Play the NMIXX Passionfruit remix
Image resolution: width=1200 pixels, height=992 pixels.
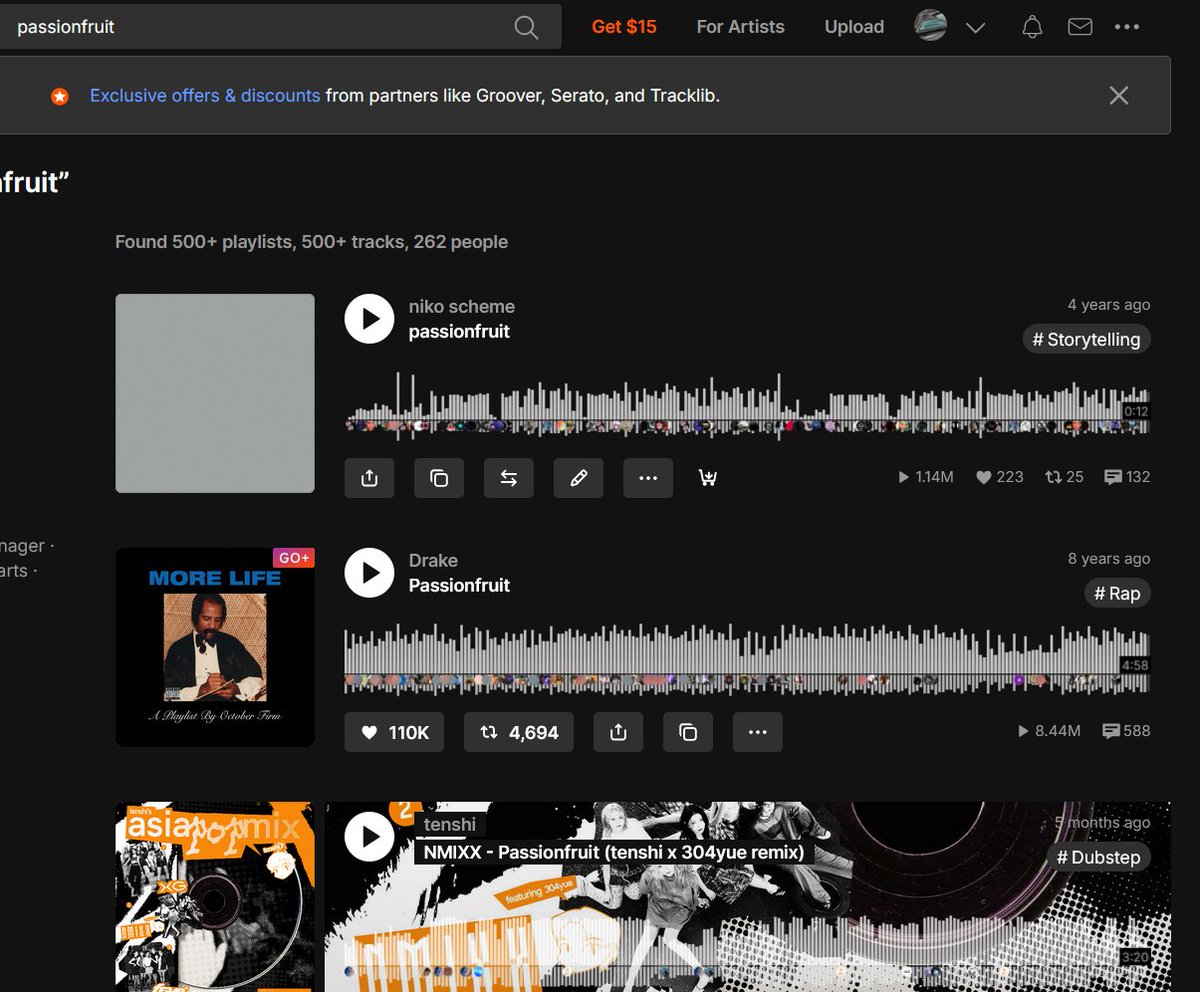coord(370,836)
